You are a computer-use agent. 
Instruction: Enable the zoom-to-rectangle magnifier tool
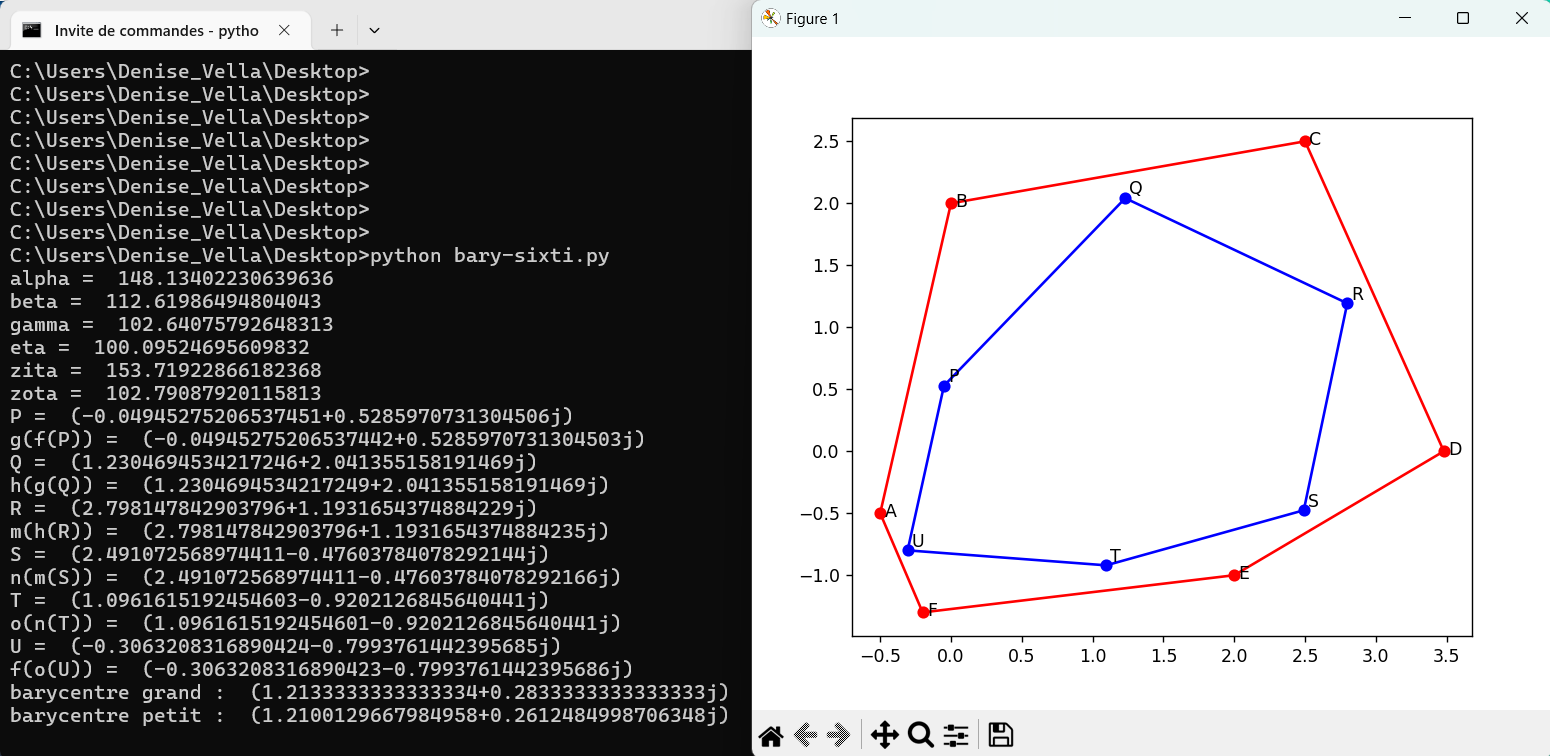coord(920,736)
